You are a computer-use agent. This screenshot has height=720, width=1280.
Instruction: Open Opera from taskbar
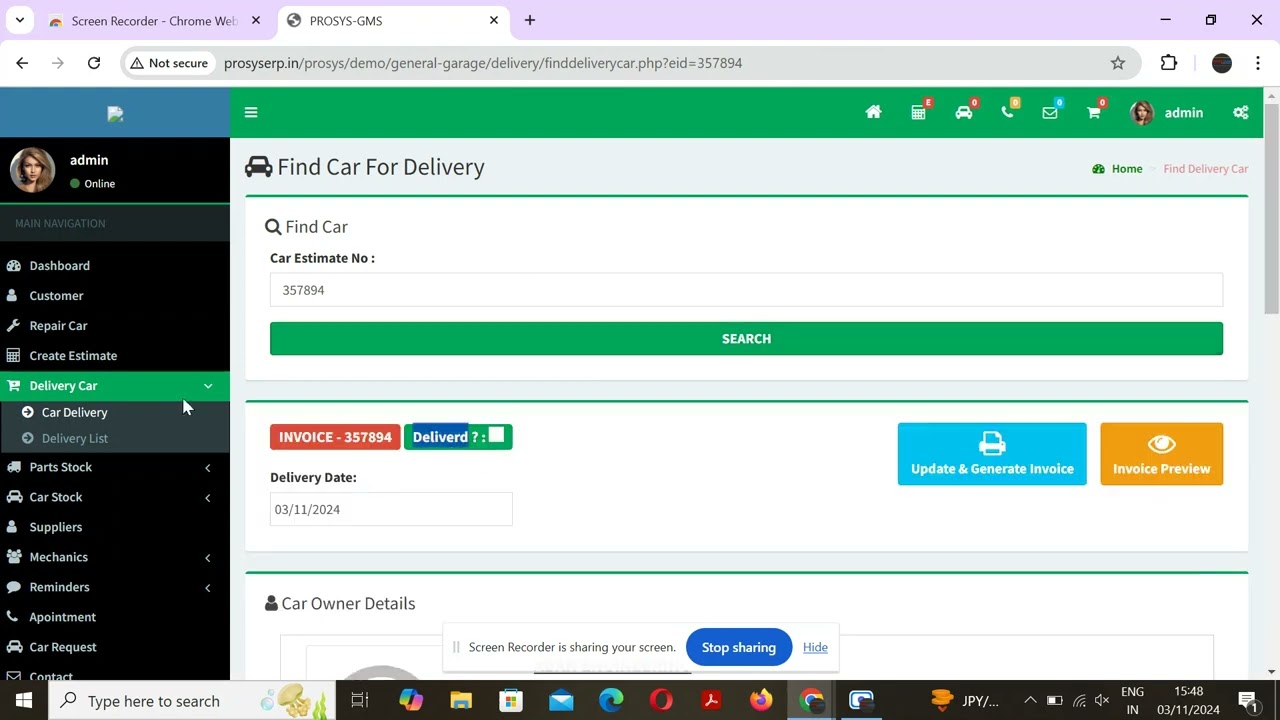[x=661, y=700]
